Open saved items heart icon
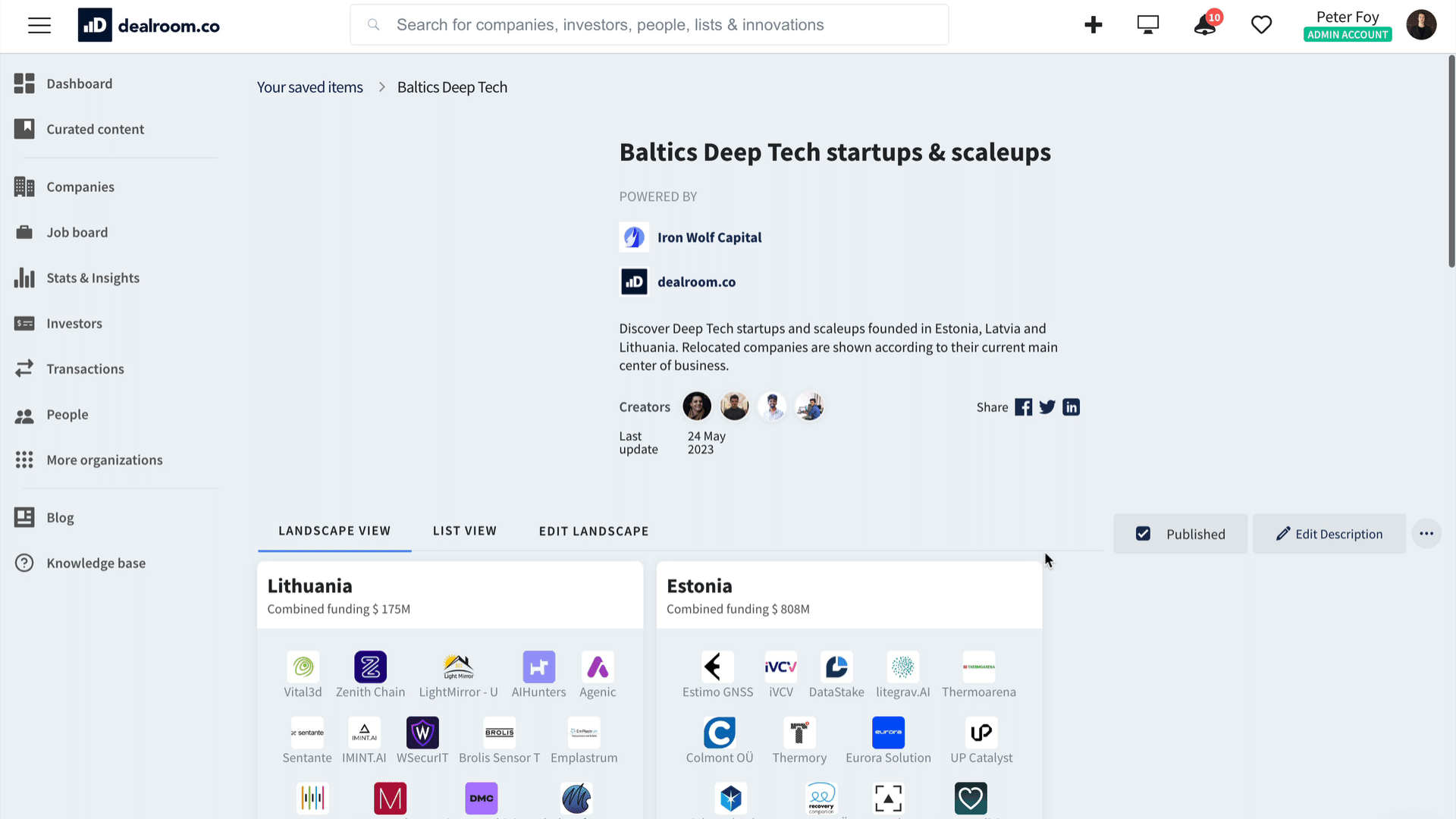 [x=1261, y=25]
